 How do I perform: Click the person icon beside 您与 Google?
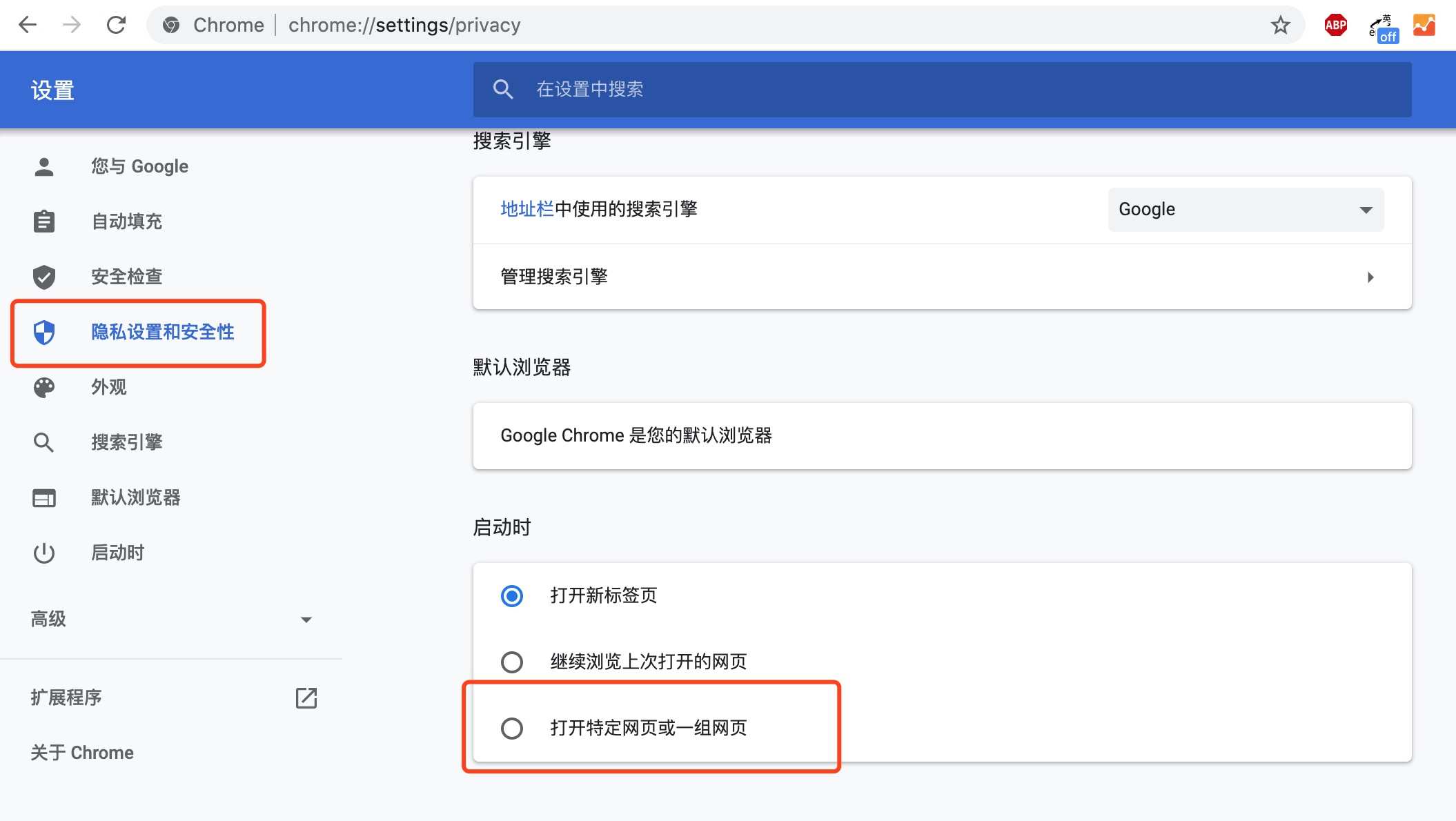pyautogui.click(x=44, y=166)
